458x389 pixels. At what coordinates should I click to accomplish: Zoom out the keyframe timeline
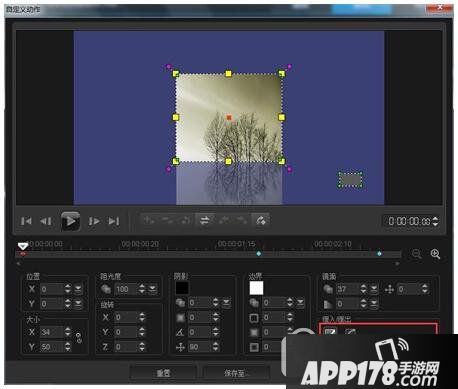point(416,254)
